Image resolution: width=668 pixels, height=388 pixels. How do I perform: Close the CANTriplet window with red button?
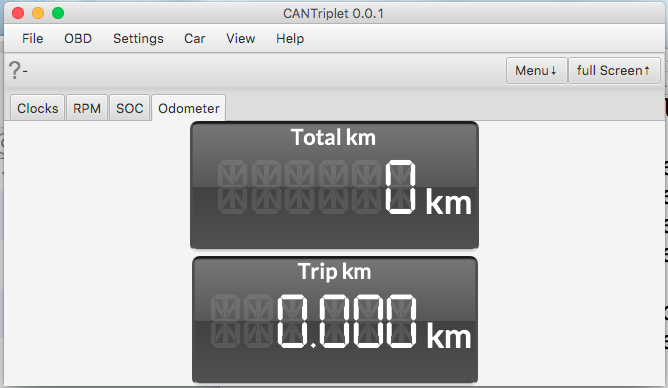click(x=18, y=13)
